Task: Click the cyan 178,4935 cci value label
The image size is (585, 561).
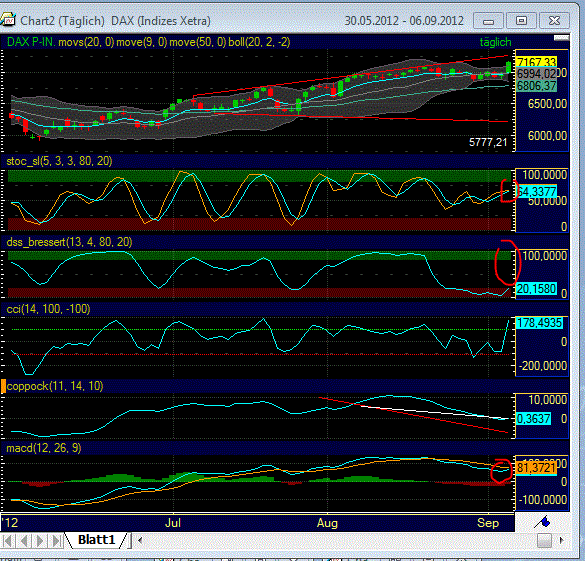Action: [539, 323]
